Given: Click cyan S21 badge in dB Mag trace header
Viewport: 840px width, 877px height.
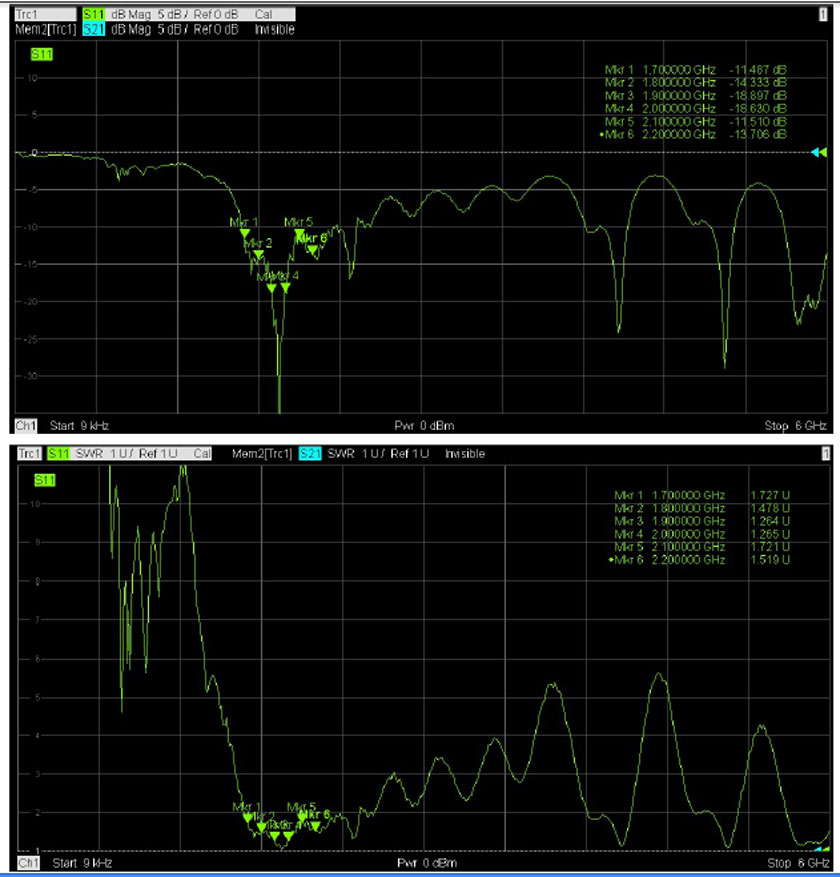Looking at the screenshot, I should 94,29.
